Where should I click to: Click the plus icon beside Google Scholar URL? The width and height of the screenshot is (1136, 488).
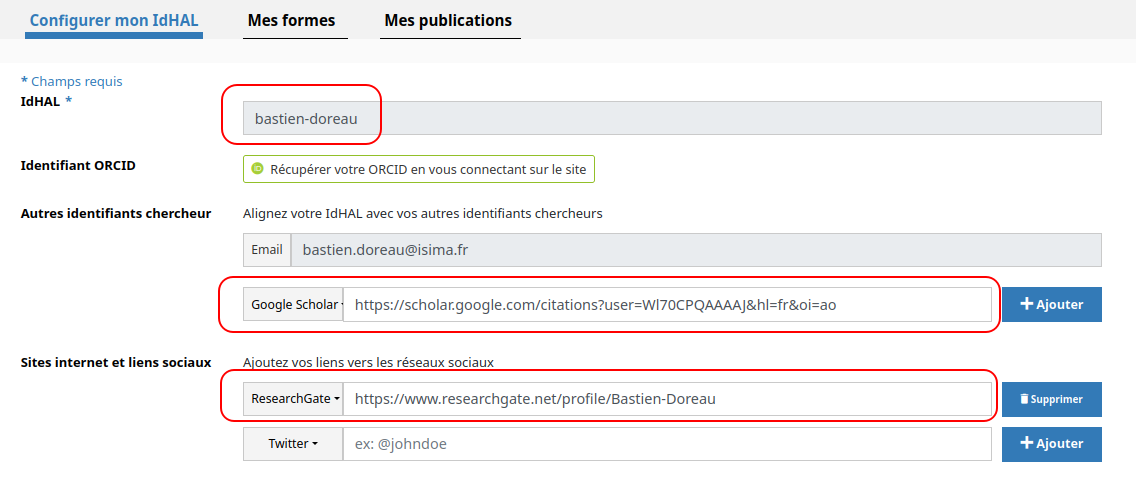(x=1026, y=305)
